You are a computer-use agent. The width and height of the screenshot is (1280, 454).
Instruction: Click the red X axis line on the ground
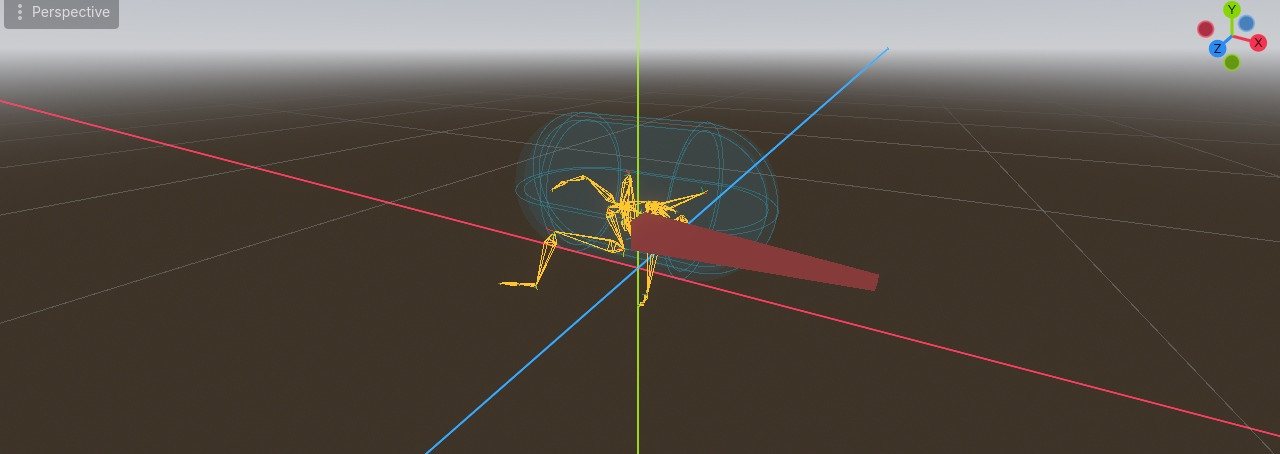click(1000, 361)
